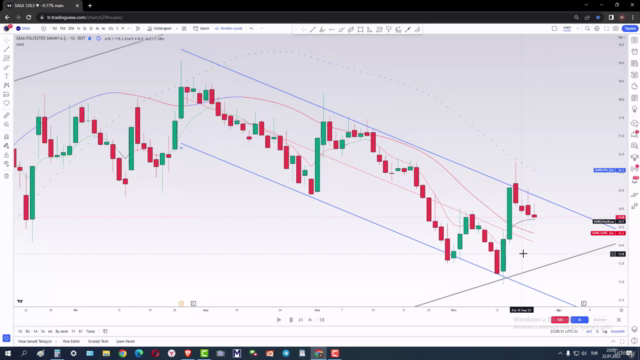Close the replay control bar
Image resolution: width=640 pixels, height=360 pixels.
(619, 320)
